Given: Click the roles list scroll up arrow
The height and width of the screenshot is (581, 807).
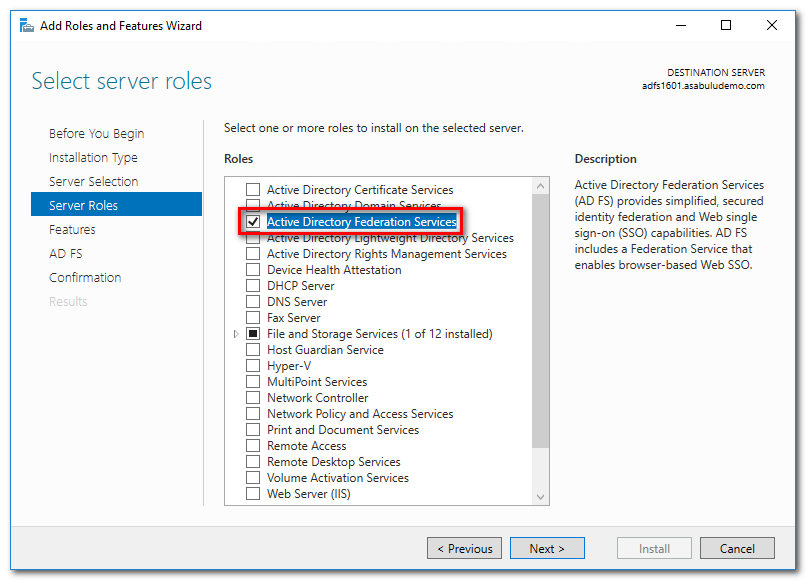Looking at the screenshot, I should click(540, 186).
